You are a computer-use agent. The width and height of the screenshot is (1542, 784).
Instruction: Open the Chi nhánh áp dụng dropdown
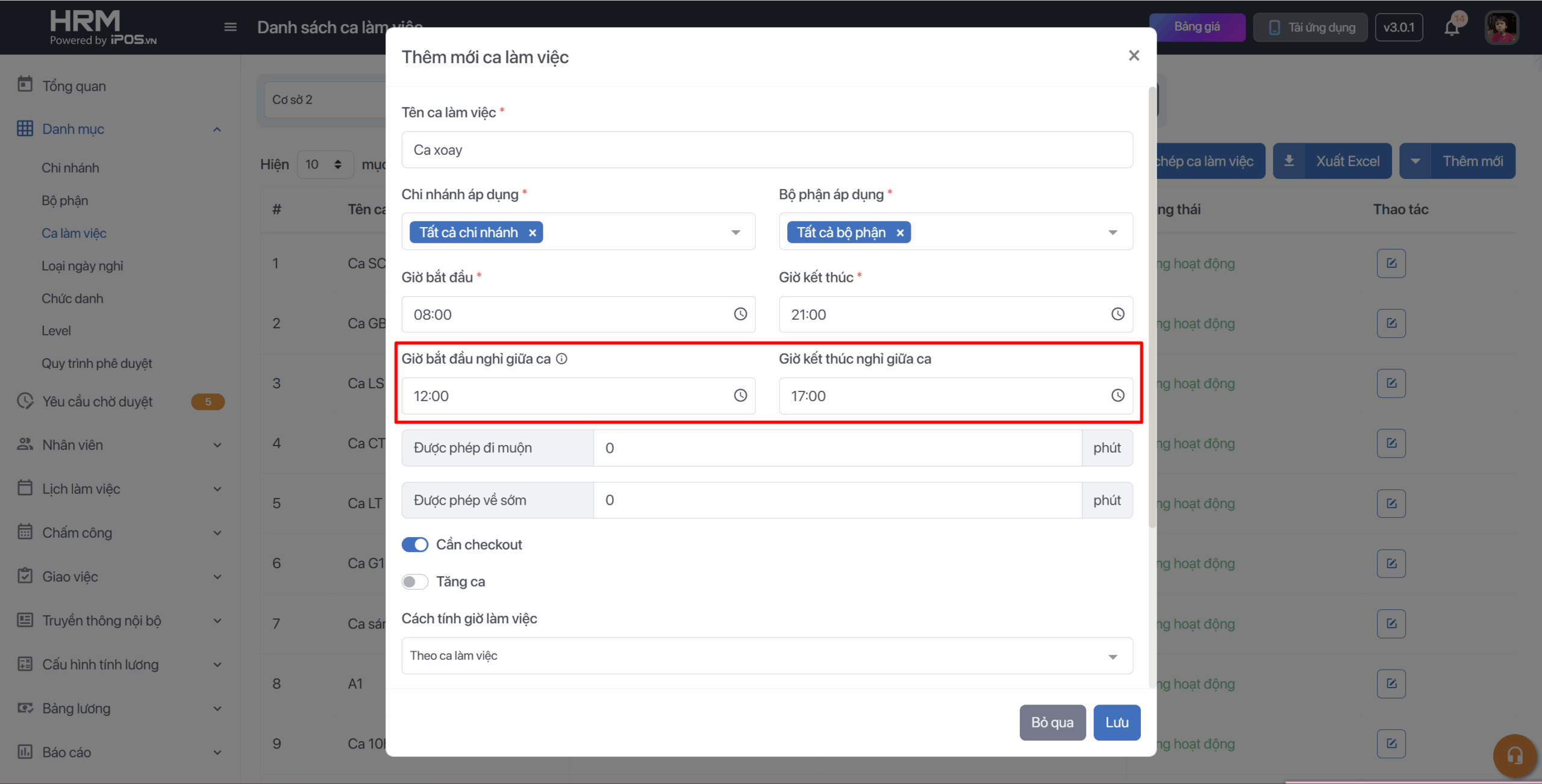tap(735, 232)
